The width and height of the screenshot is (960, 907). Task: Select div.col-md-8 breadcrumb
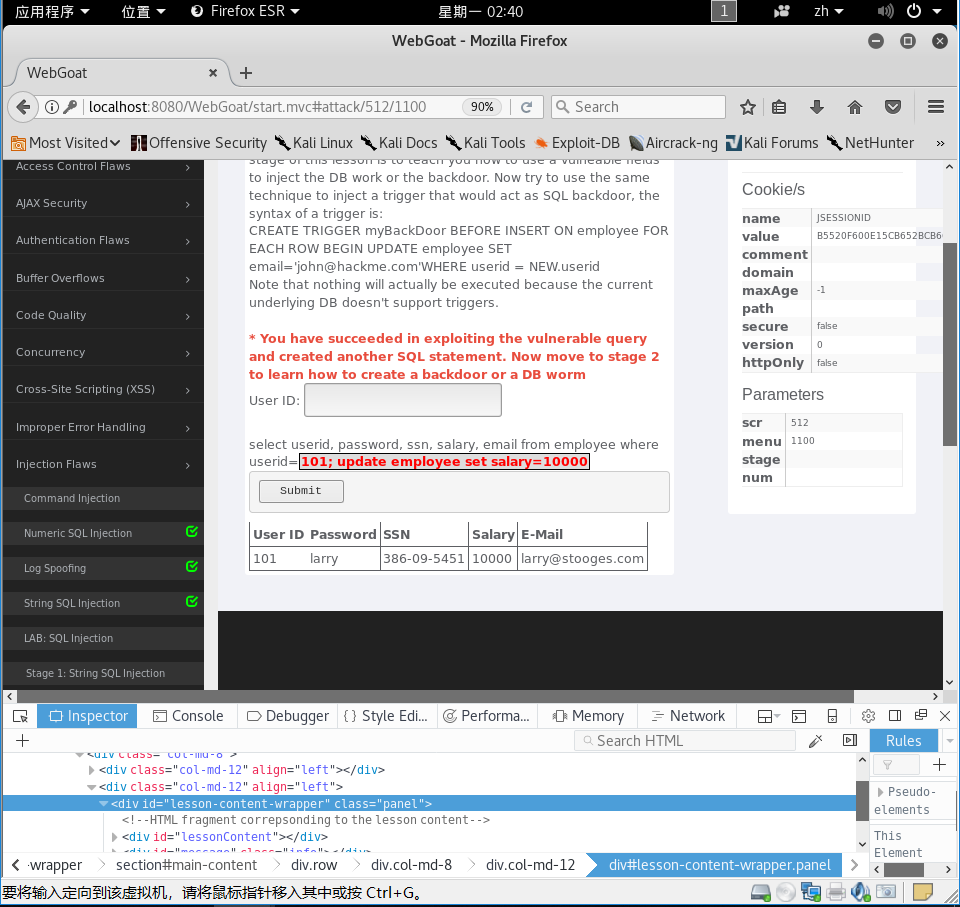[411, 865]
